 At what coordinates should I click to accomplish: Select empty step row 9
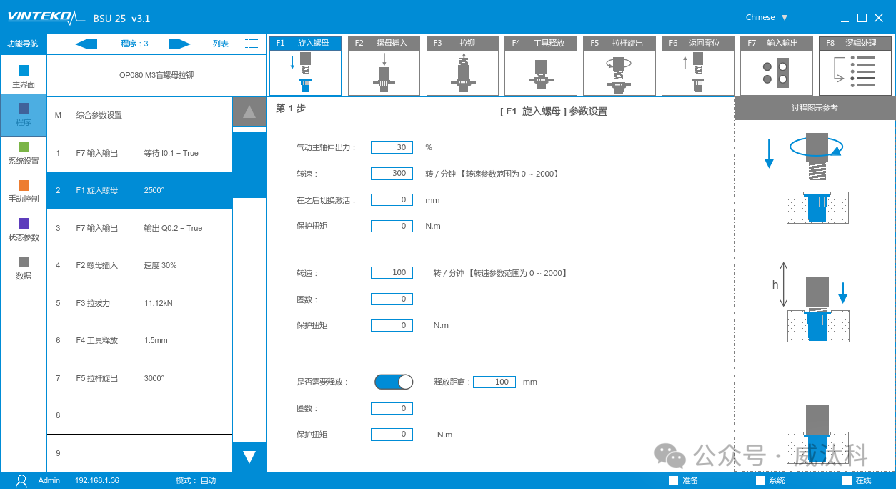(x=139, y=453)
